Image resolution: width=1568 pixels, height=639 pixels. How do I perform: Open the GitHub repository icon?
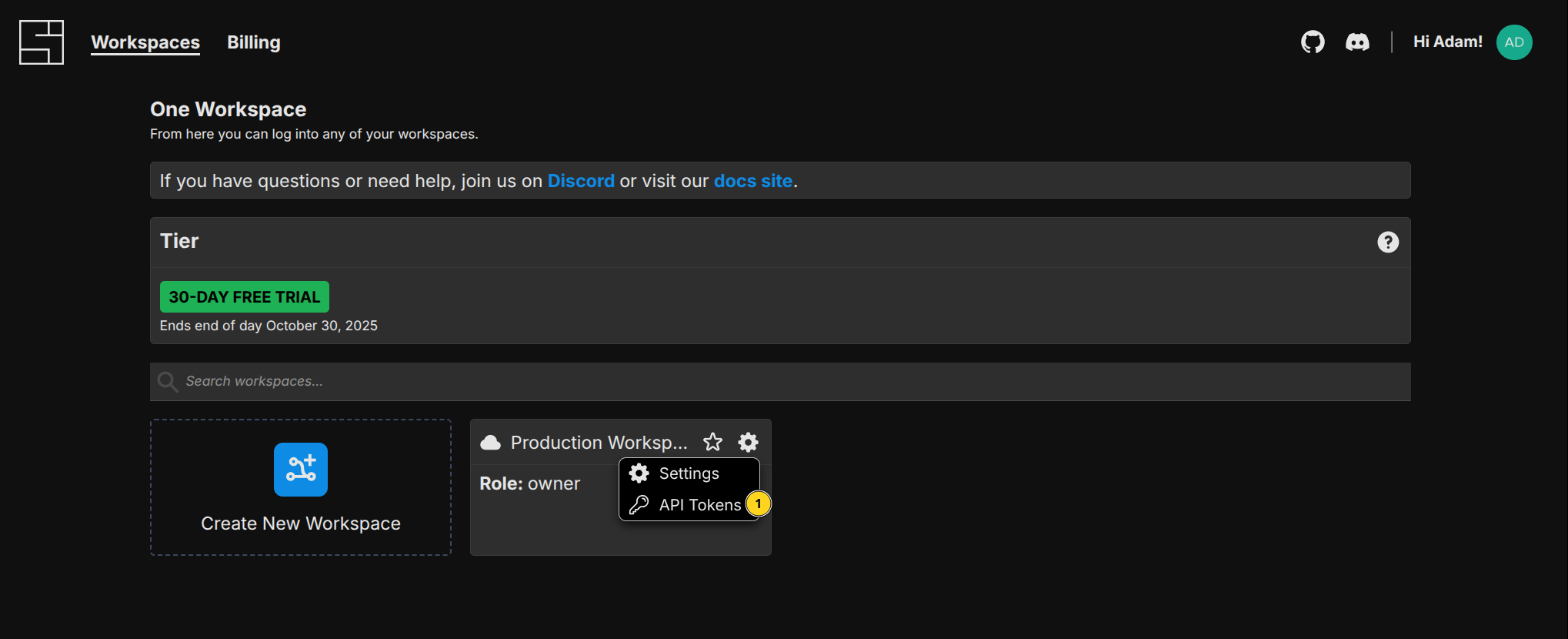(x=1313, y=42)
